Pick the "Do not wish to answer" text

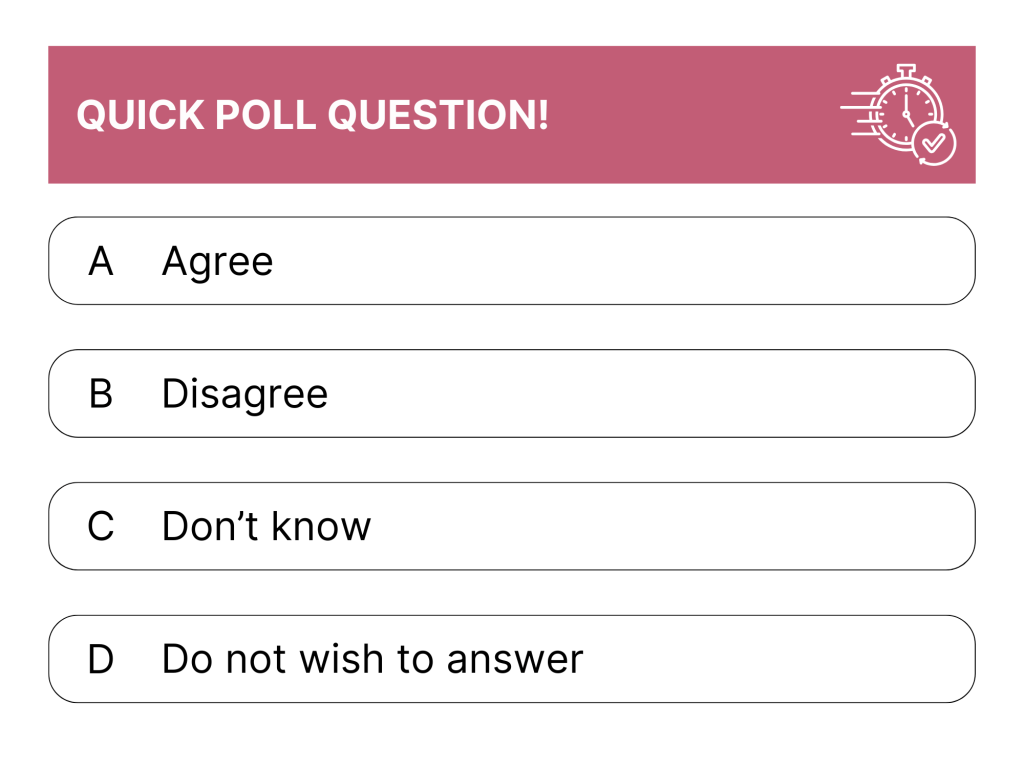pyautogui.click(x=372, y=660)
